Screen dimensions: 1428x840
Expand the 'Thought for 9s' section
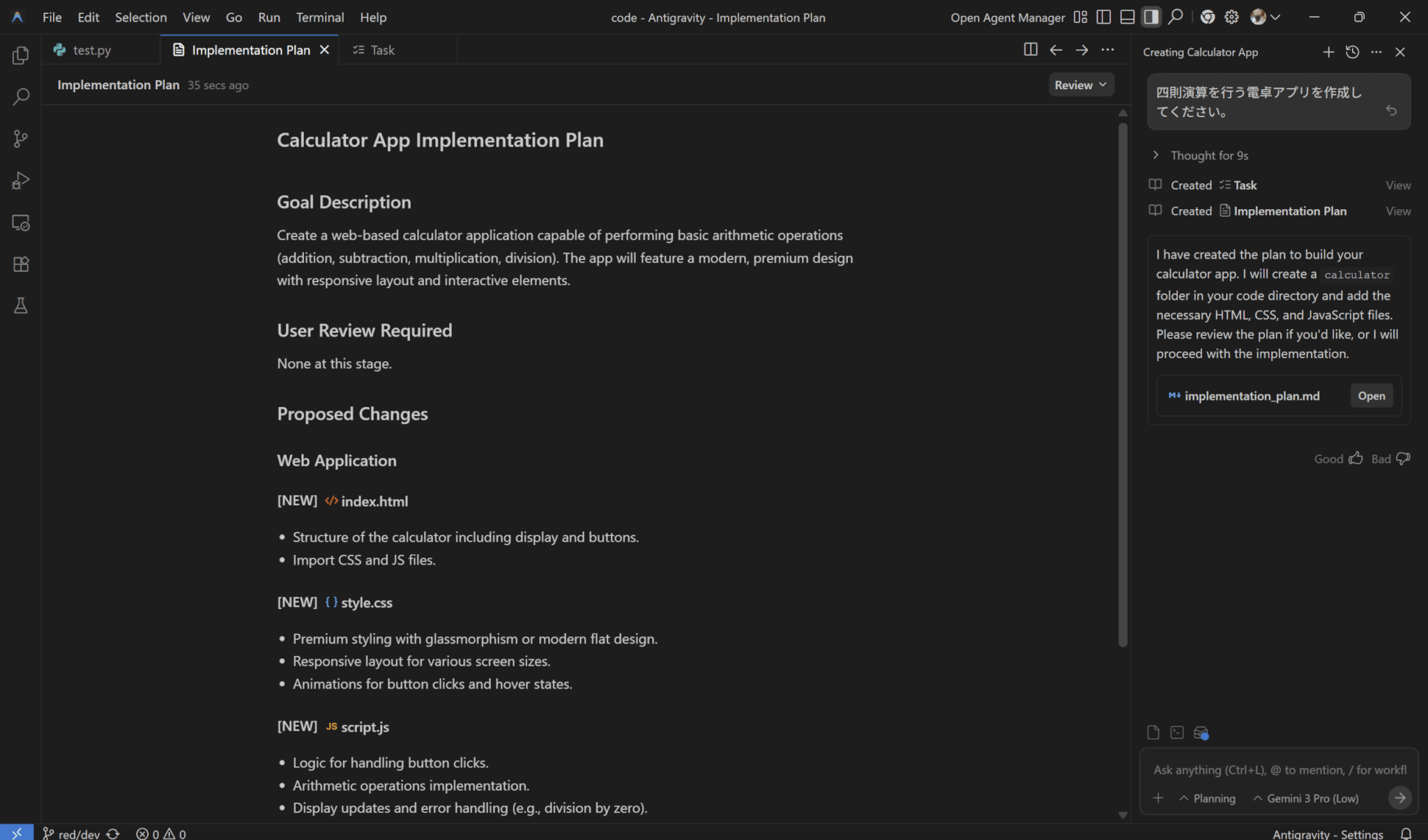tap(1208, 155)
